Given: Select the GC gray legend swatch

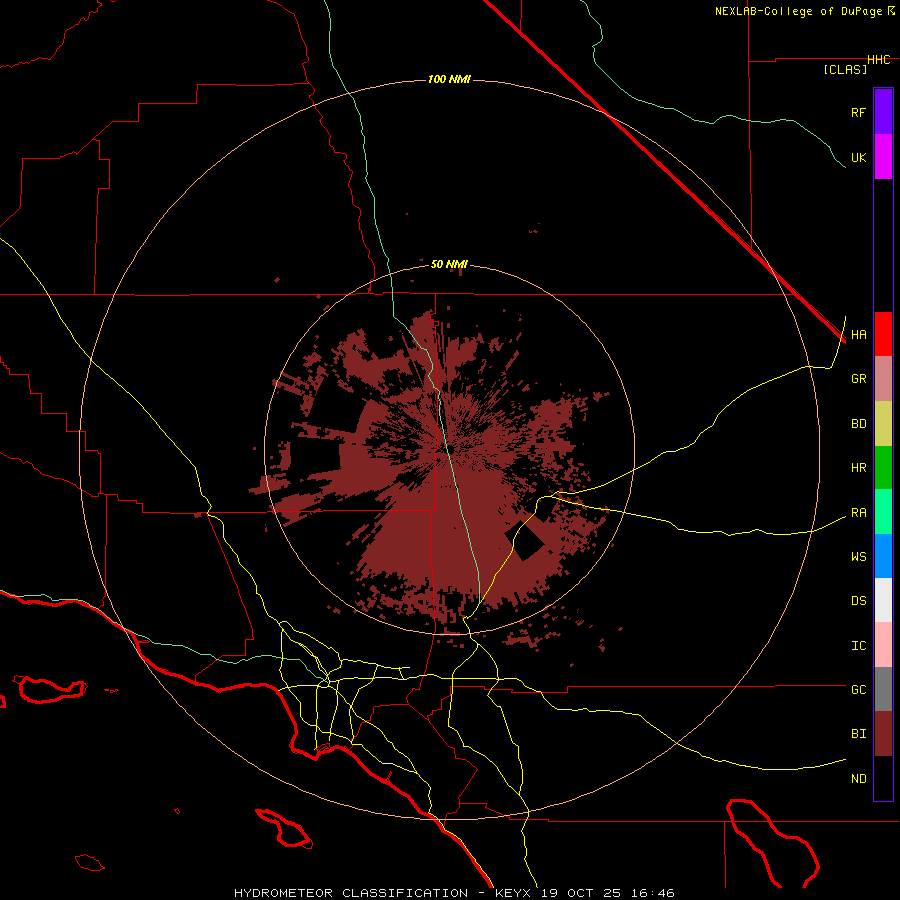Looking at the screenshot, I should tap(883, 689).
